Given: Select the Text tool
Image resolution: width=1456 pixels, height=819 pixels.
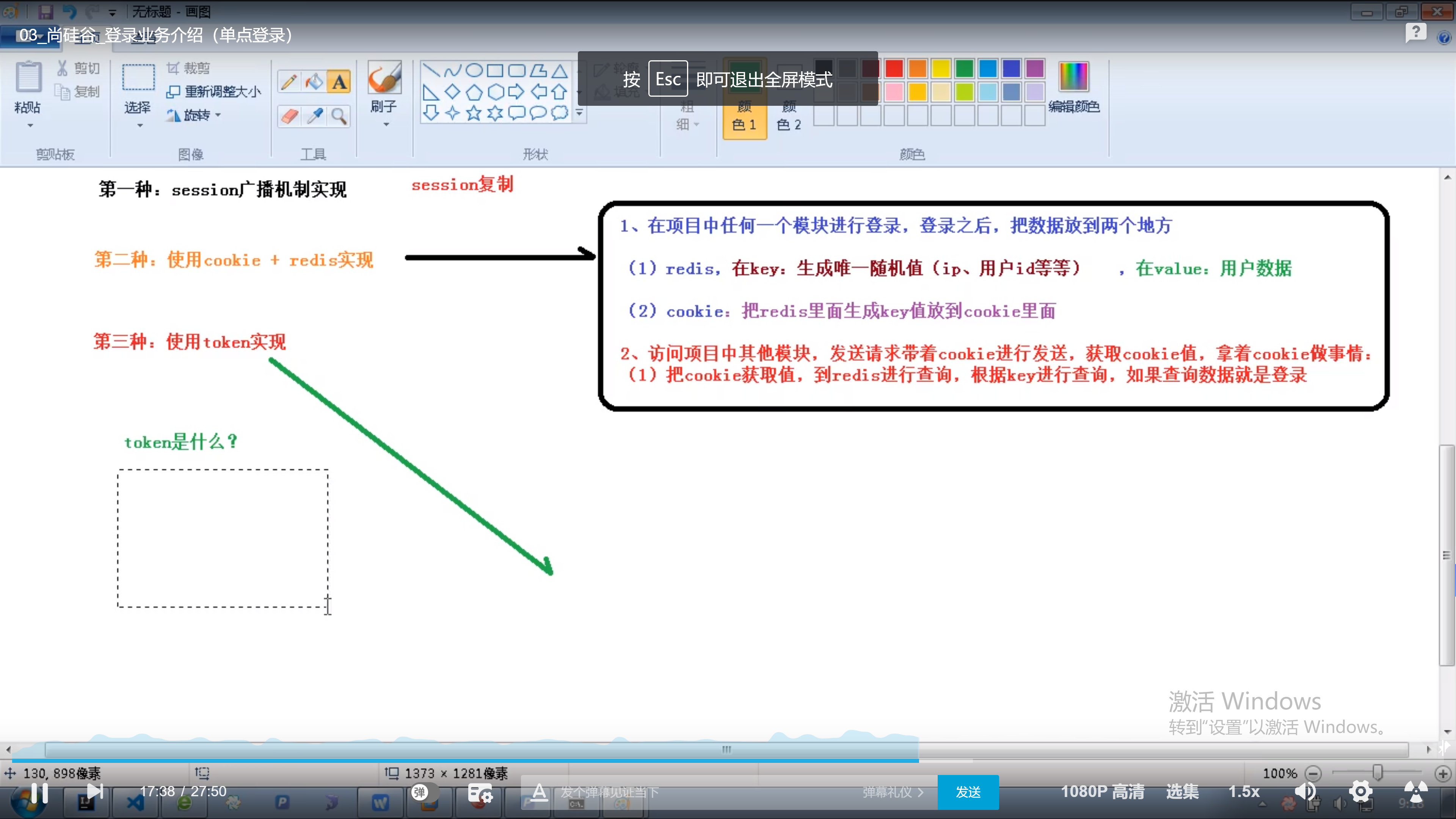Looking at the screenshot, I should point(339,83).
